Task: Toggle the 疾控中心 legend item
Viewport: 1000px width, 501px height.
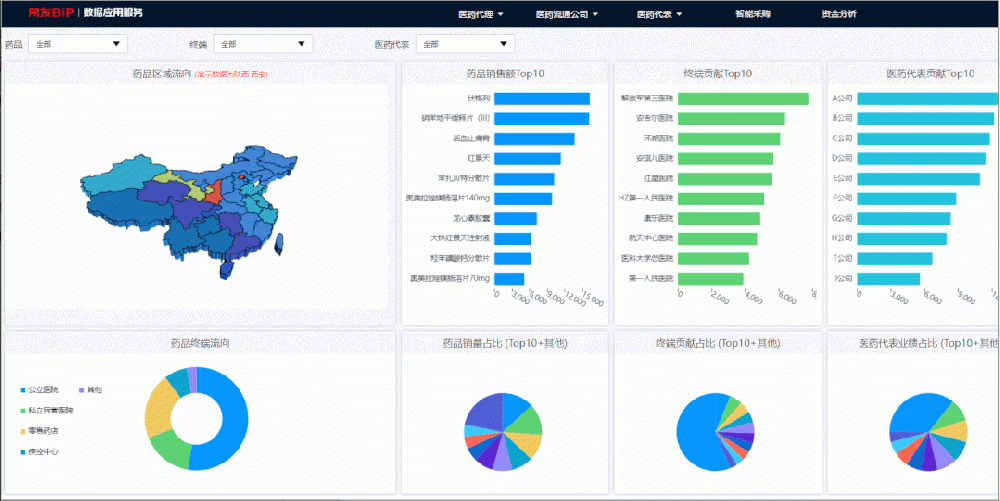Action: click(x=42, y=452)
